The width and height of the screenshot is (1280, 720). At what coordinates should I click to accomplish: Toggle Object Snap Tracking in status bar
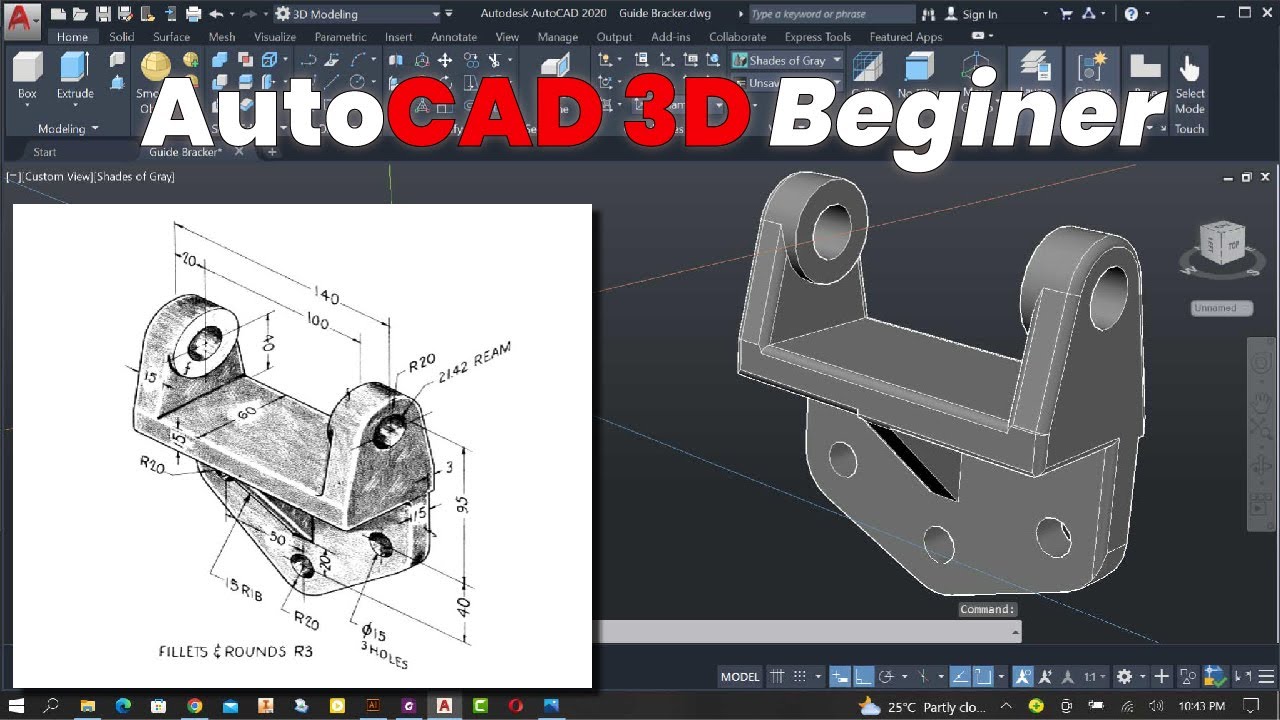(959, 677)
